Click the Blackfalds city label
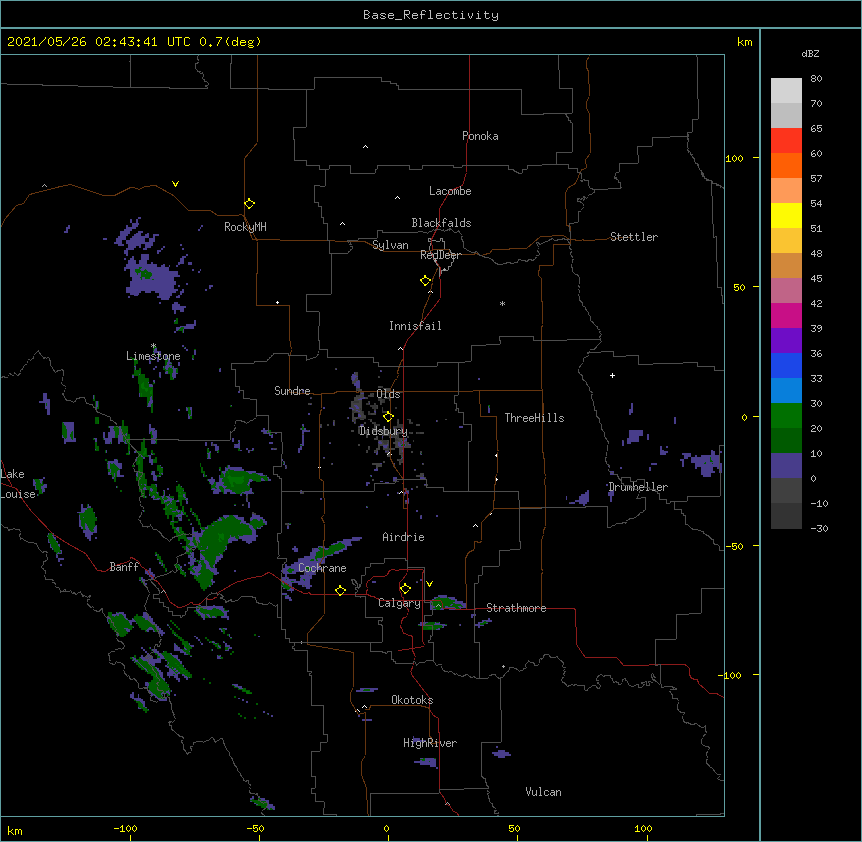 (441, 223)
